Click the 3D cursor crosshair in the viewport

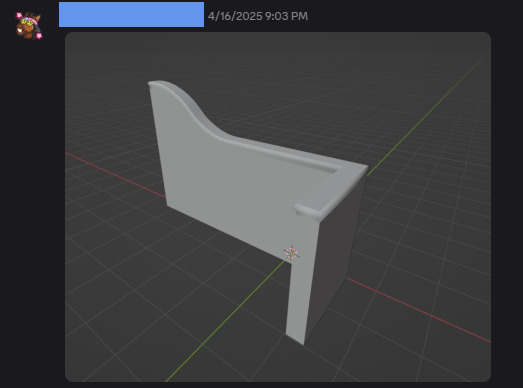point(291,253)
